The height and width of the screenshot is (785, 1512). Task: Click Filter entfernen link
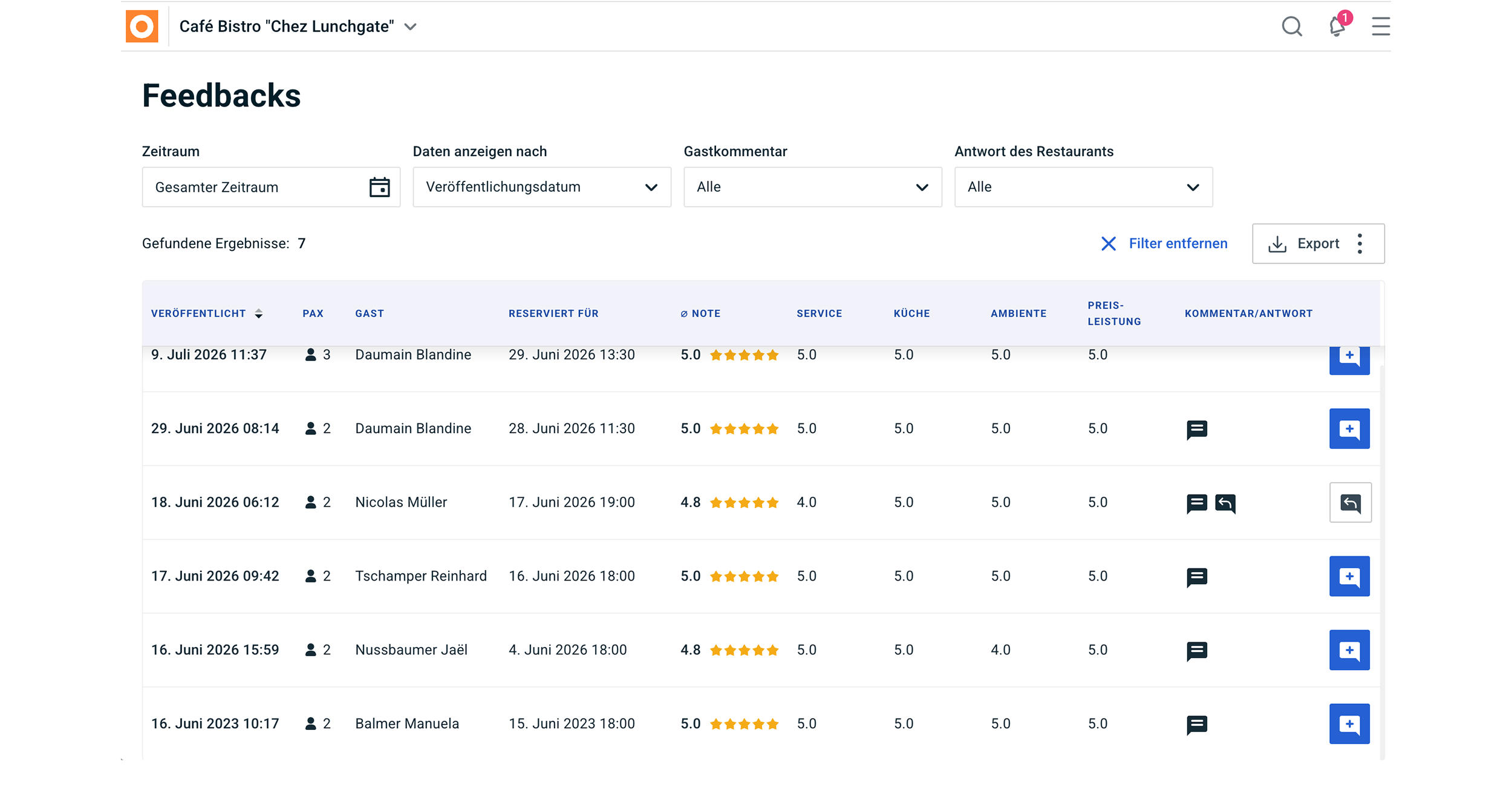[x=1165, y=244]
